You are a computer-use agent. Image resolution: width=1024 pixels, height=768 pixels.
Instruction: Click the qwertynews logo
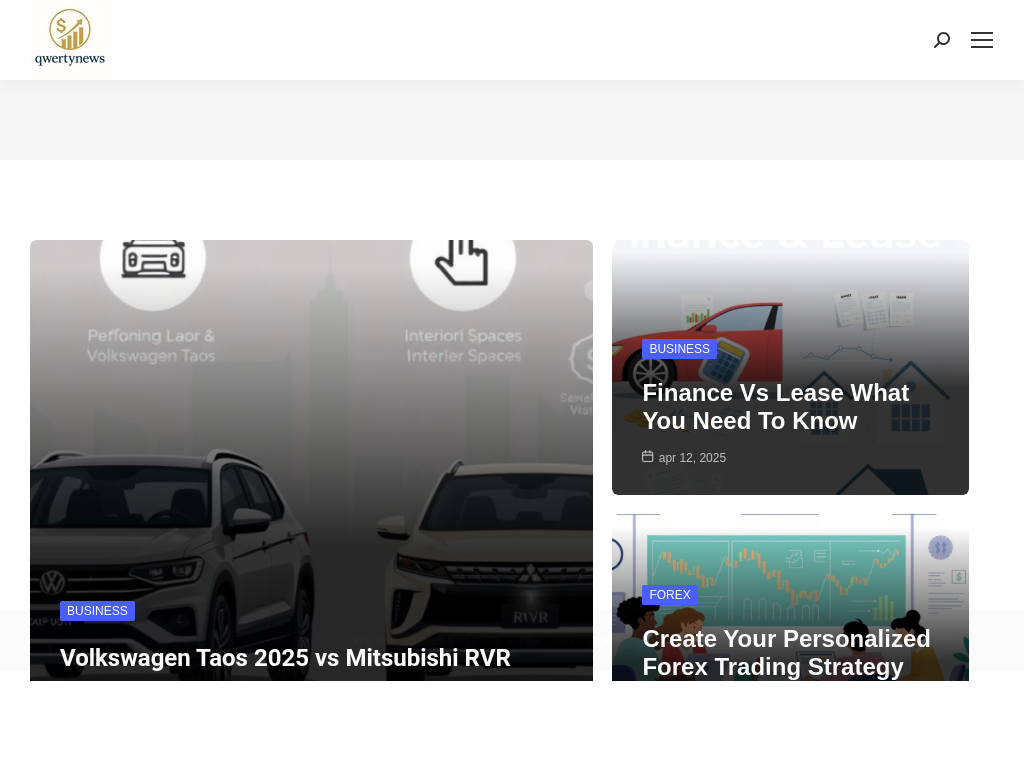coord(70,38)
